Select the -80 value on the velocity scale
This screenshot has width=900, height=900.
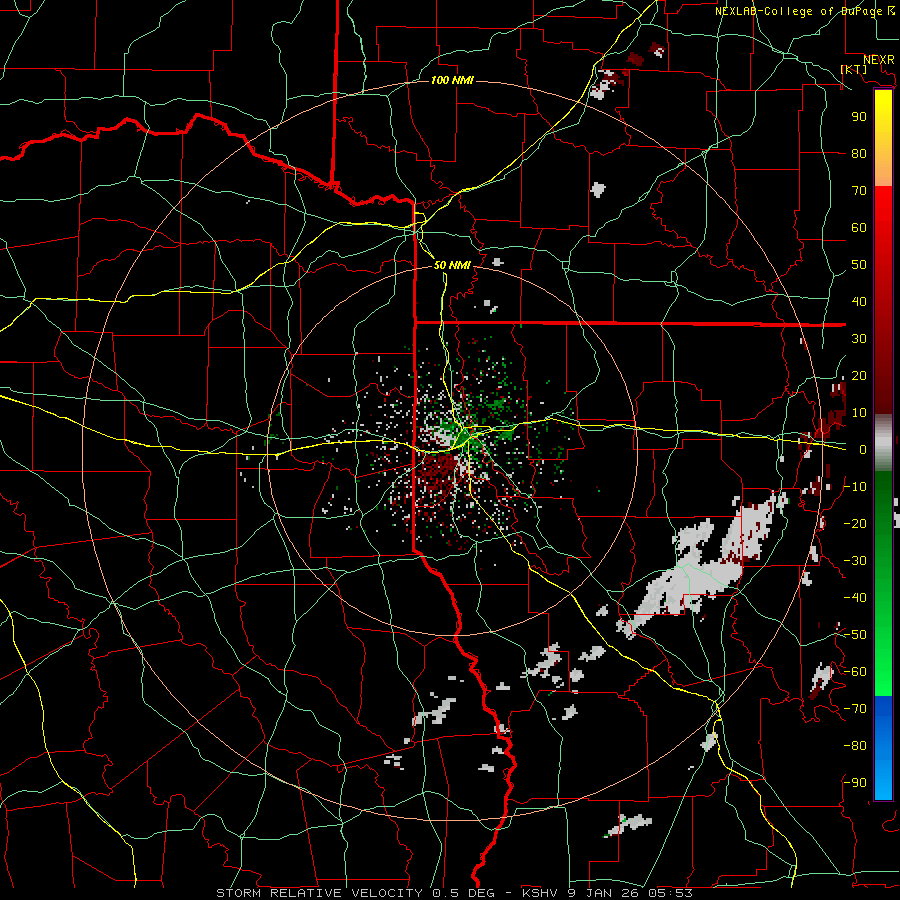[x=855, y=746]
